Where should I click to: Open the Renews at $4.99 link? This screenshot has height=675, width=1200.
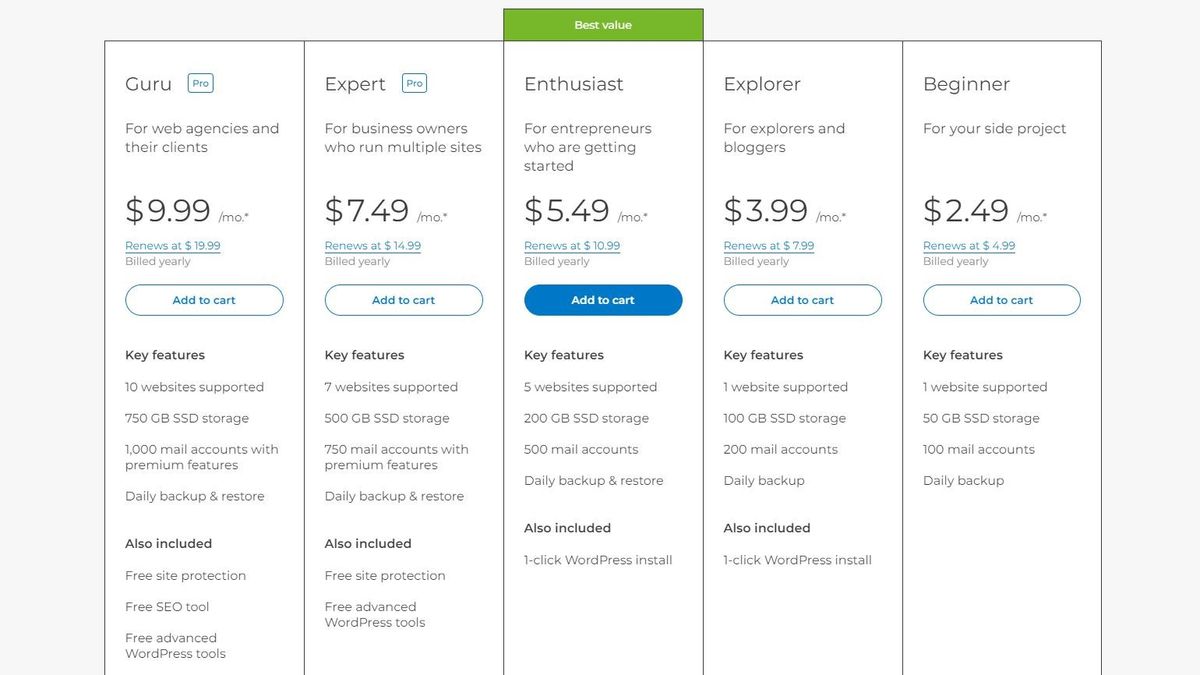point(968,245)
